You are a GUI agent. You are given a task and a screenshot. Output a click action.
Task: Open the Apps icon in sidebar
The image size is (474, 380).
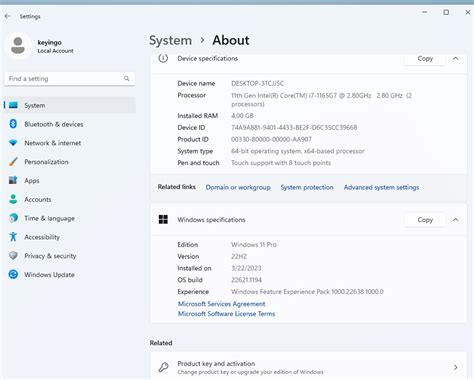click(x=13, y=180)
